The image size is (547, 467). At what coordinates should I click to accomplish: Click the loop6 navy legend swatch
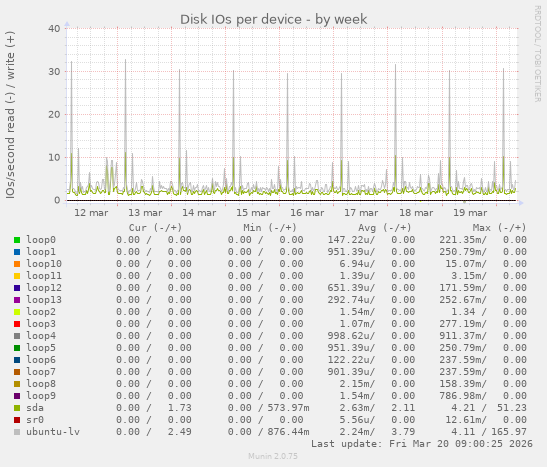point(17,360)
